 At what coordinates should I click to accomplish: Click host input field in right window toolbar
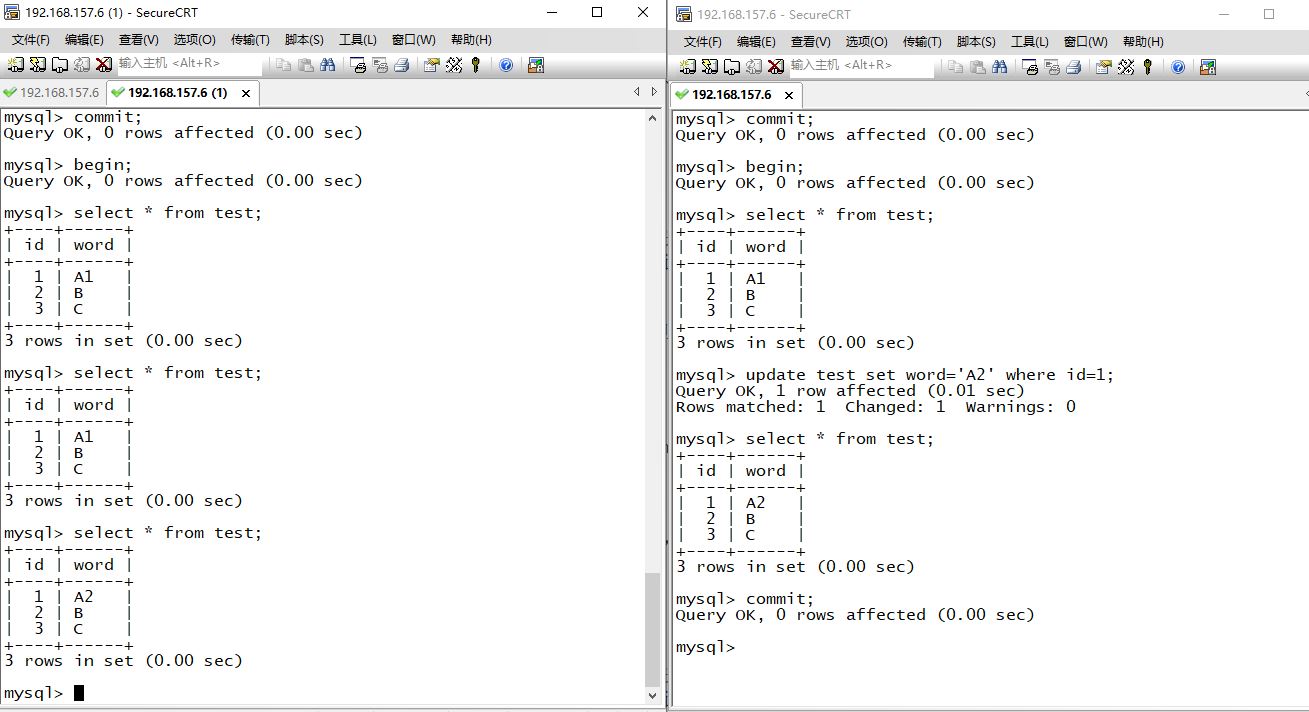coord(861,66)
